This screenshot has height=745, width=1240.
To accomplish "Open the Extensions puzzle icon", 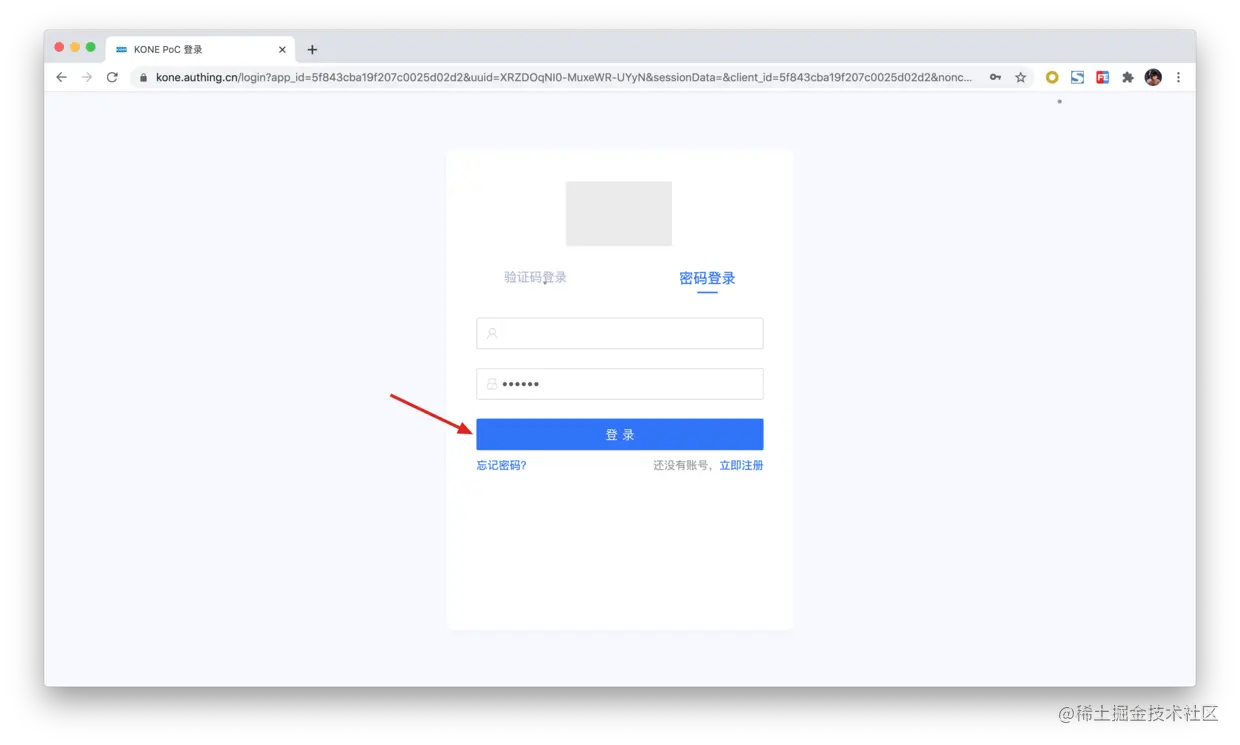I will [1127, 77].
